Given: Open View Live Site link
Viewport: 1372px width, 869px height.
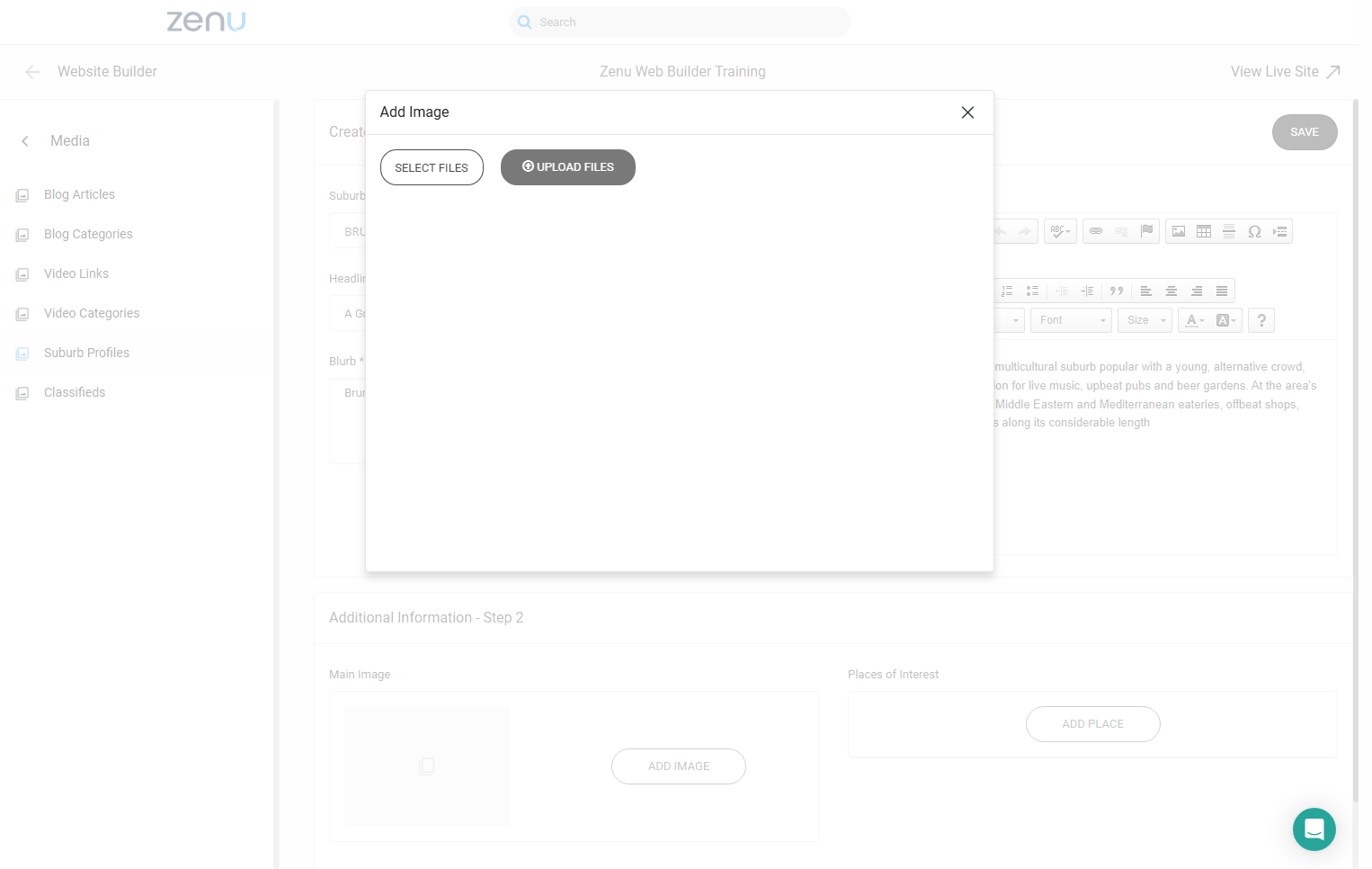Looking at the screenshot, I should click(1286, 72).
